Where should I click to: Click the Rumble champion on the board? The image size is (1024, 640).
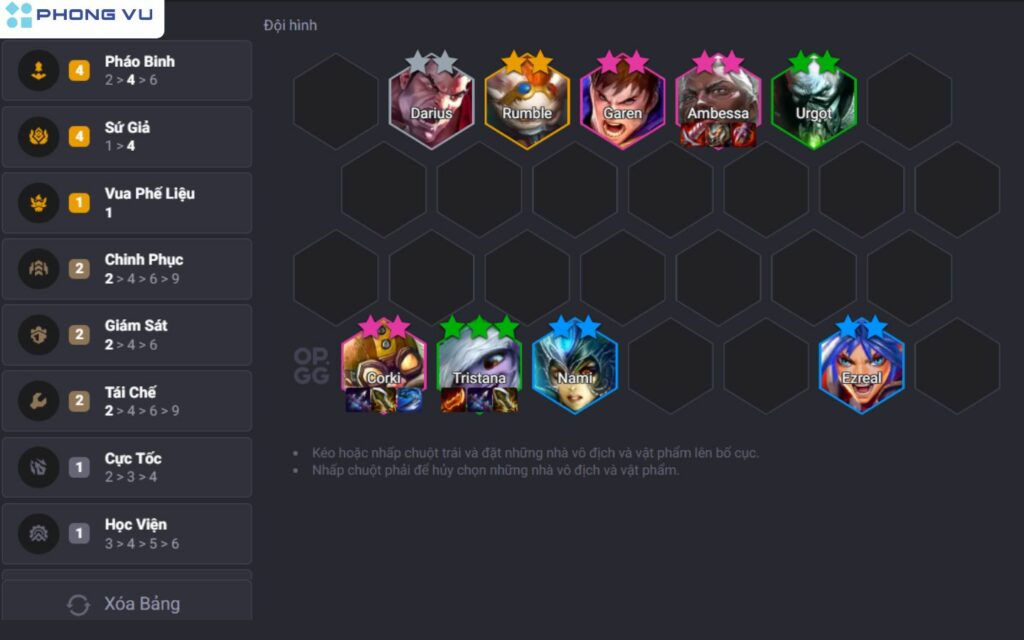(x=527, y=102)
